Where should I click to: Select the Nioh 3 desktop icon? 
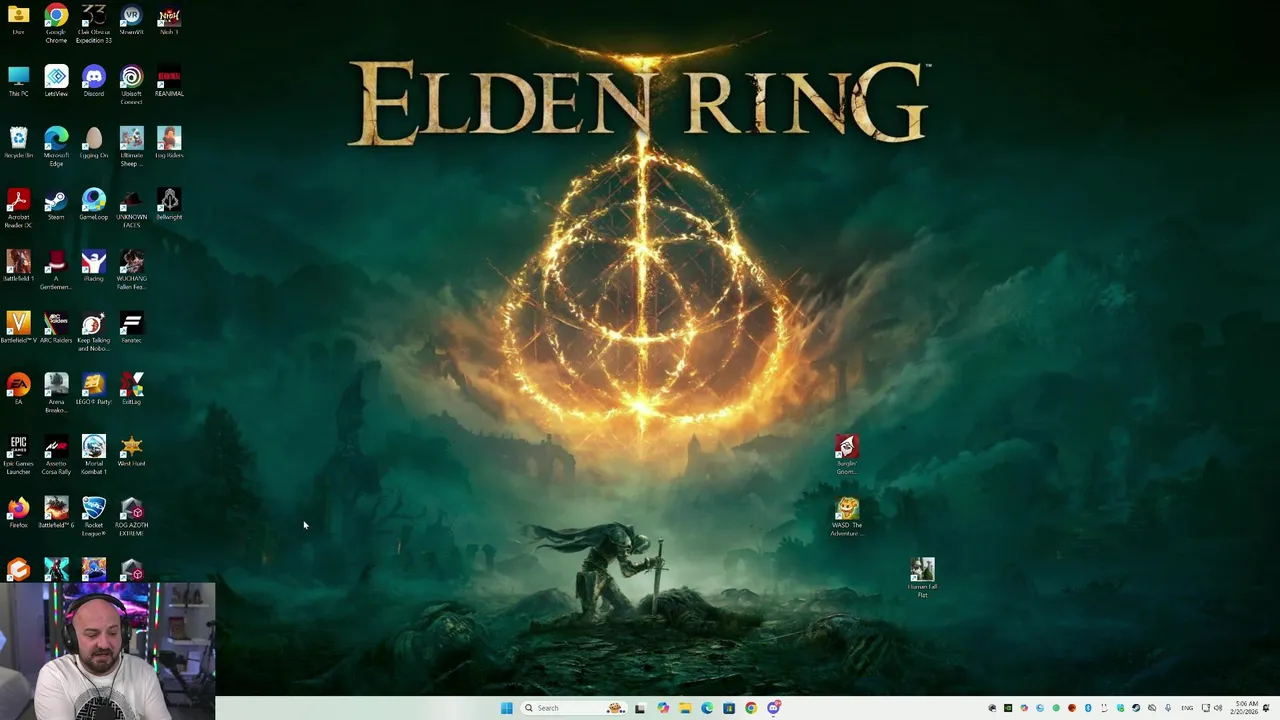(169, 20)
